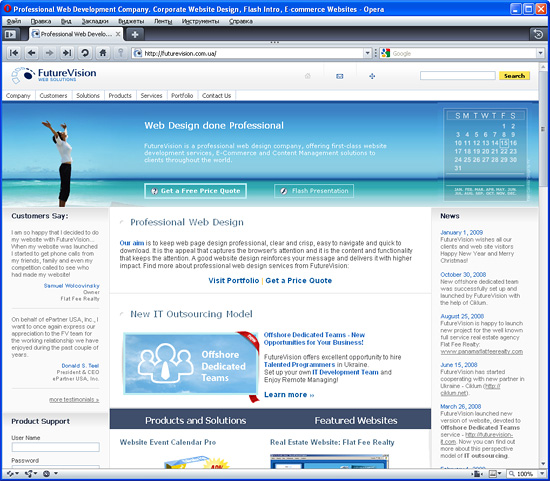This screenshot has width=550, height=481.
Task: Select day 15 in the calendar
Action: [504, 143]
